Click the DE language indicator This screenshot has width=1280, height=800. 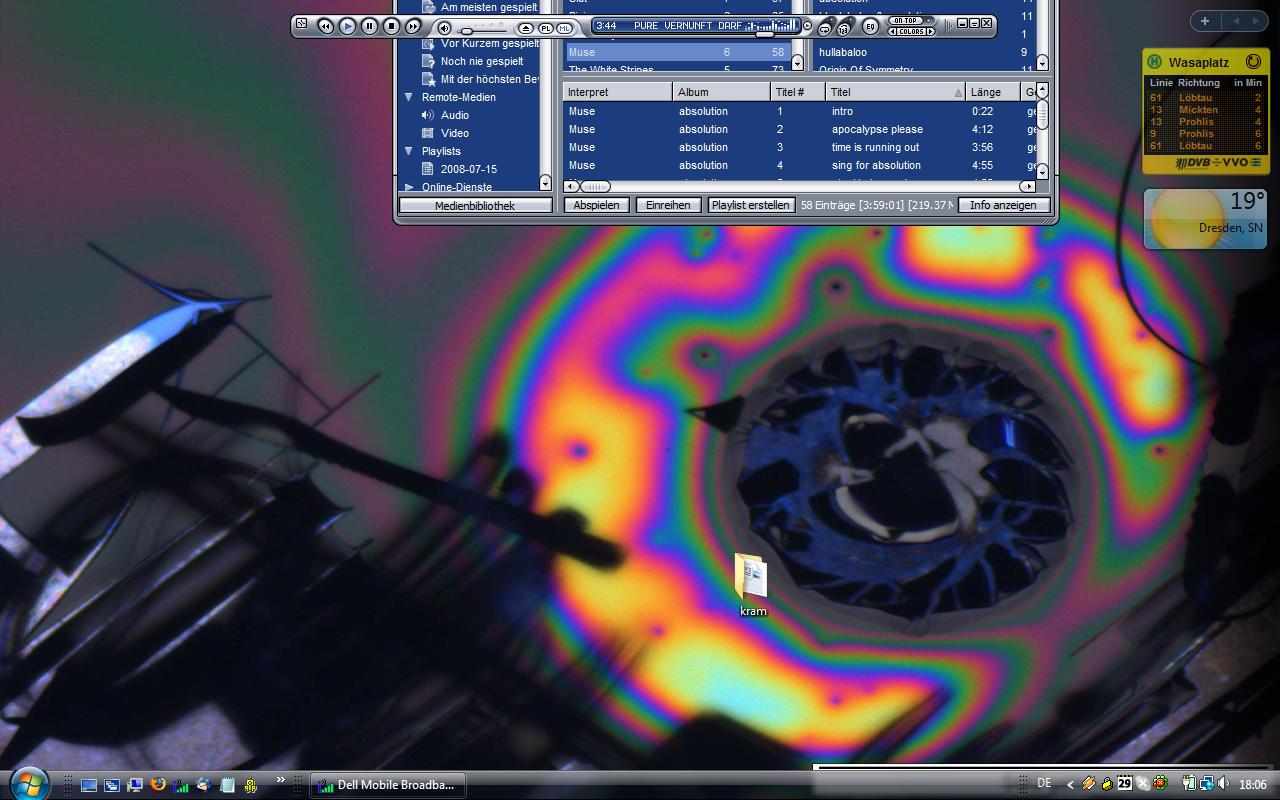point(1044,784)
